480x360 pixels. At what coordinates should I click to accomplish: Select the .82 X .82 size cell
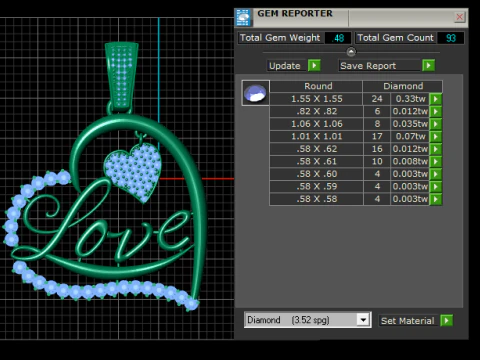tap(316, 111)
